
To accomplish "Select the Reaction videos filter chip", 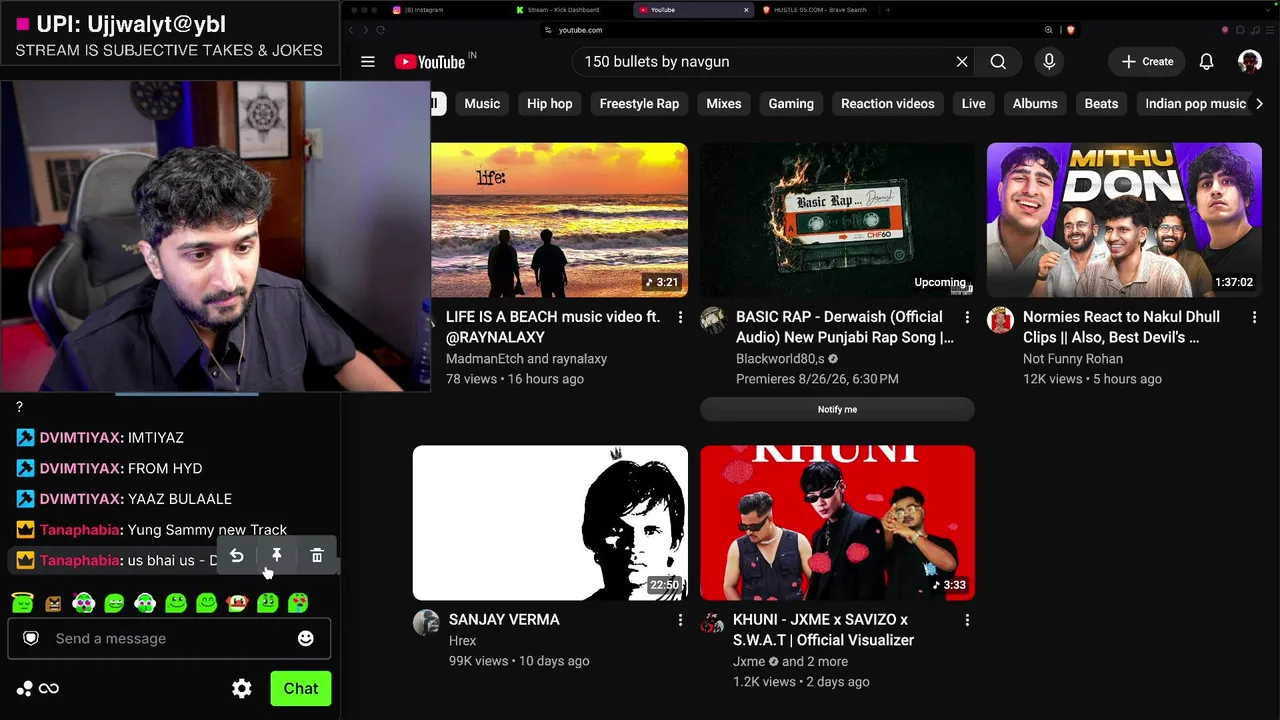I will coord(888,104).
